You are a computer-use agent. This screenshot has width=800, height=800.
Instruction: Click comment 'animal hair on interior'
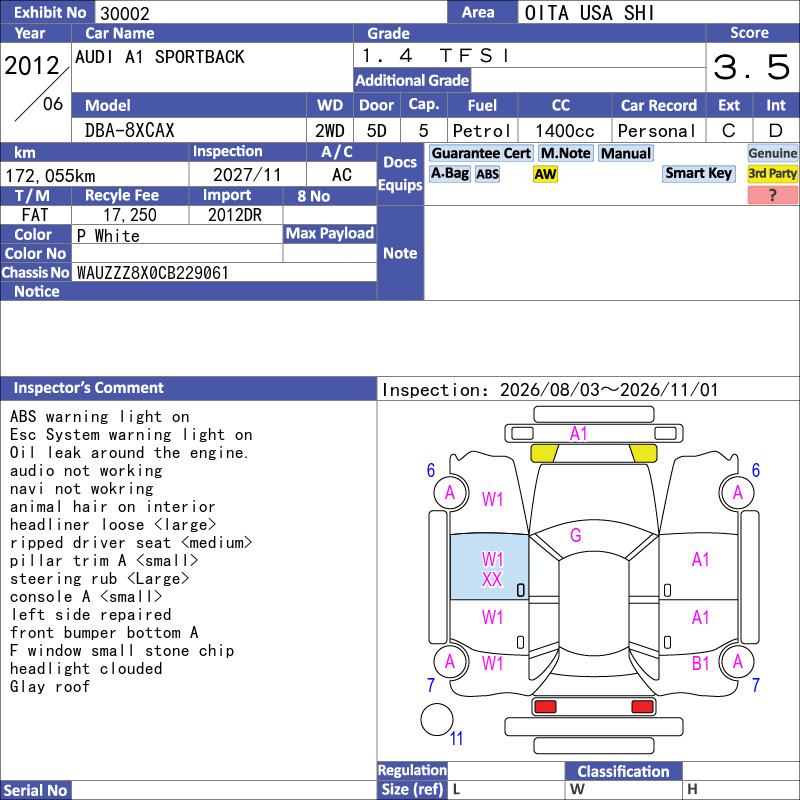coord(113,507)
